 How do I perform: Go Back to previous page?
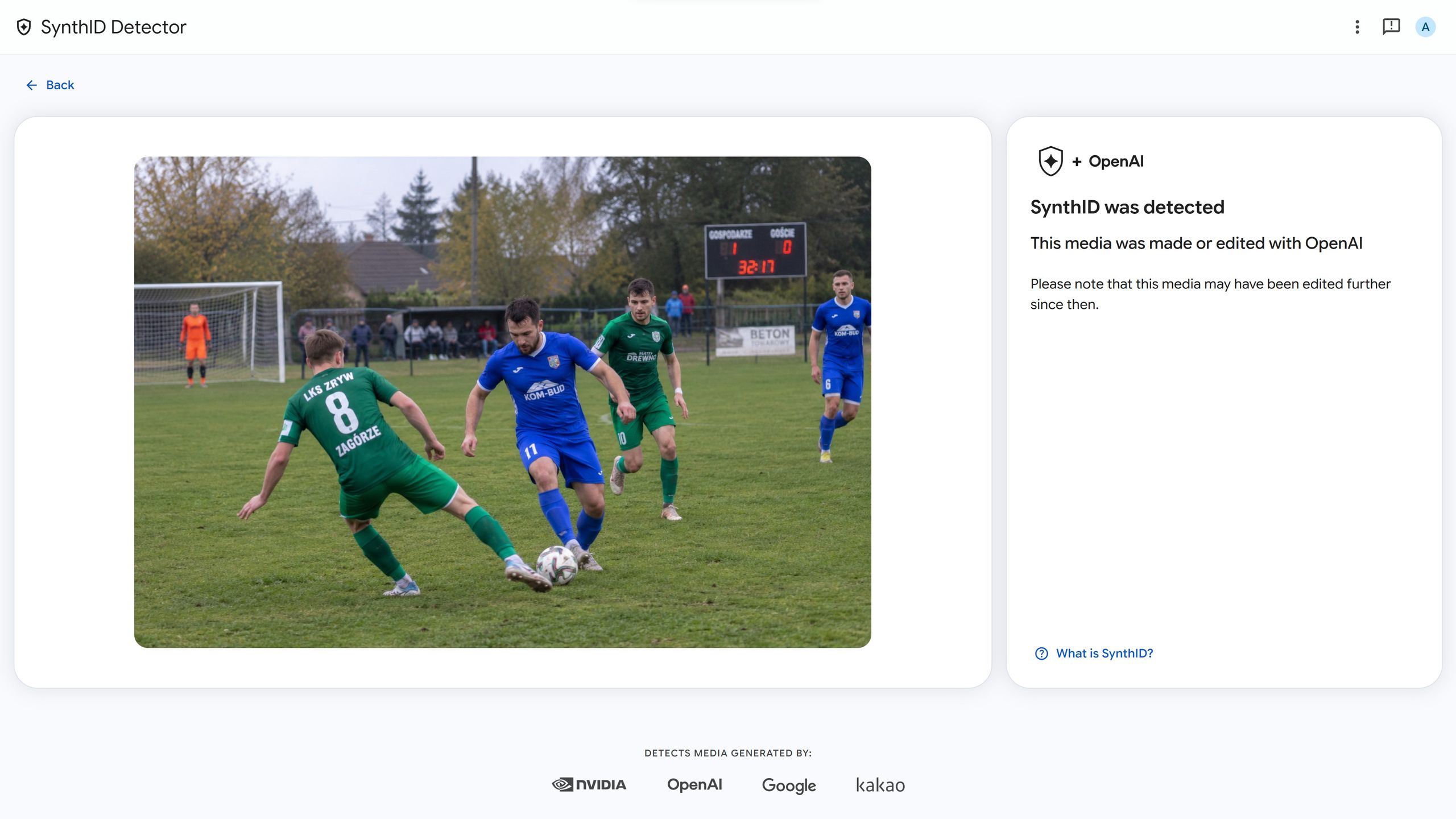tap(50, 85)
